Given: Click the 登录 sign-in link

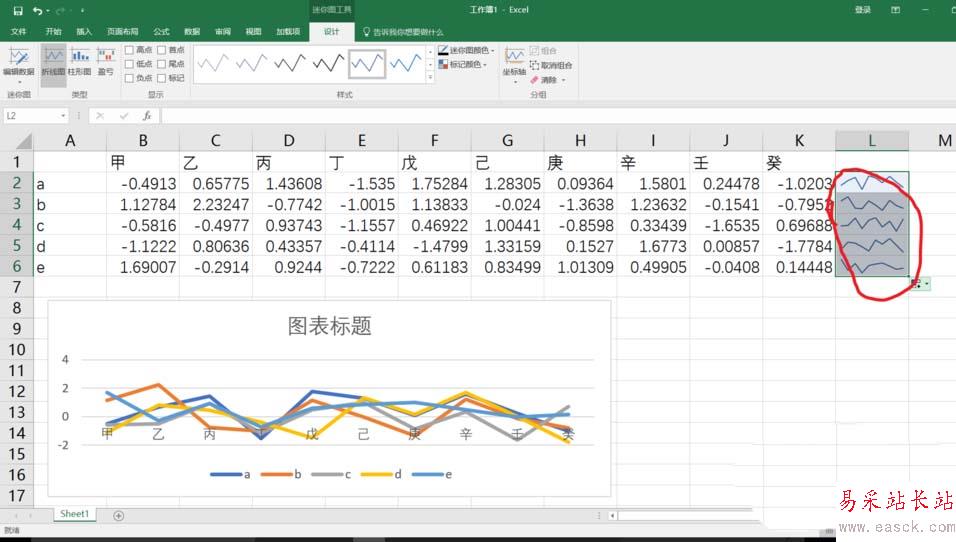Looking at the screenshot, I should click(x=862, y=10).
